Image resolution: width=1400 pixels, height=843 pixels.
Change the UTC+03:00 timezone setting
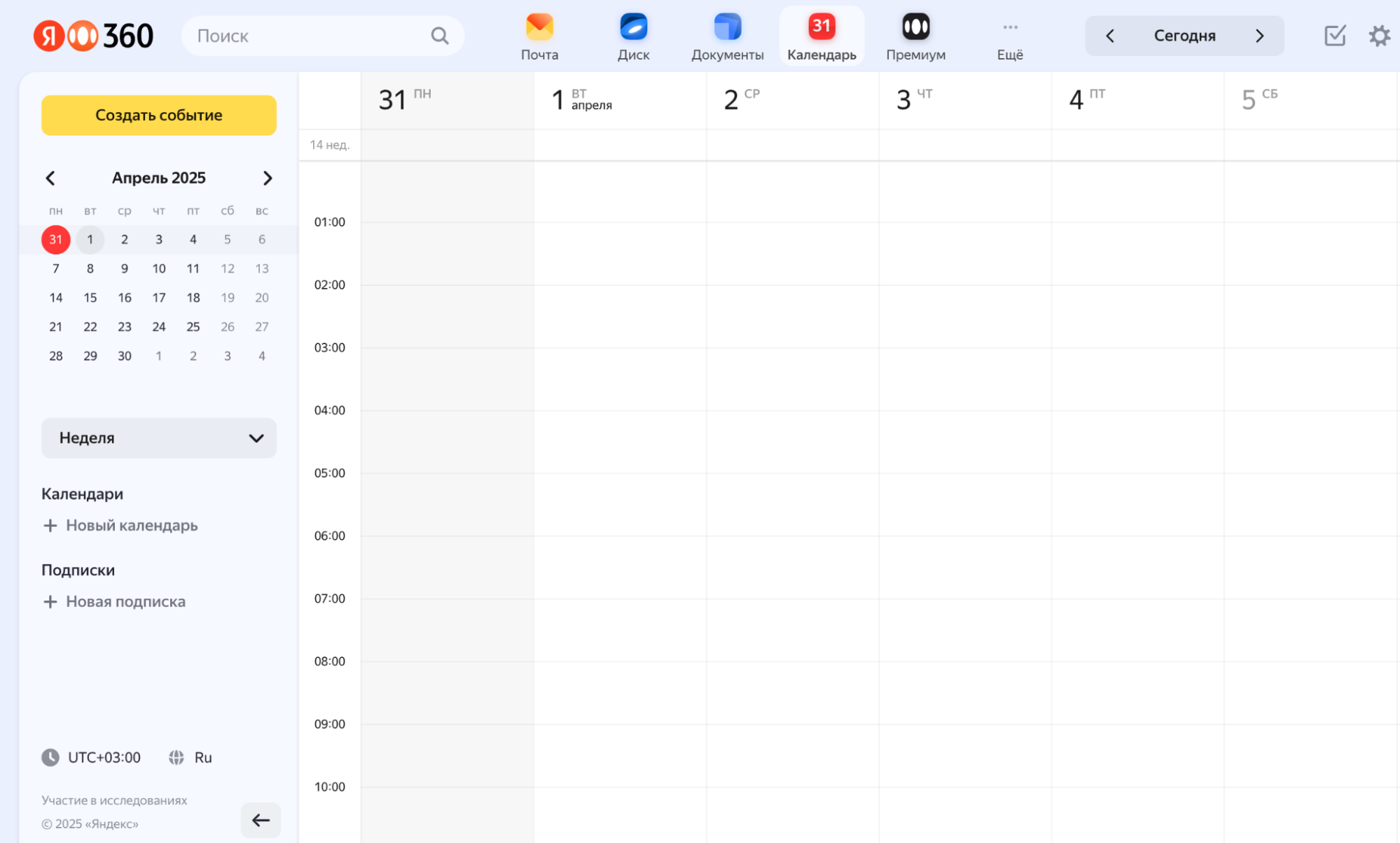[x=92, y=758]
